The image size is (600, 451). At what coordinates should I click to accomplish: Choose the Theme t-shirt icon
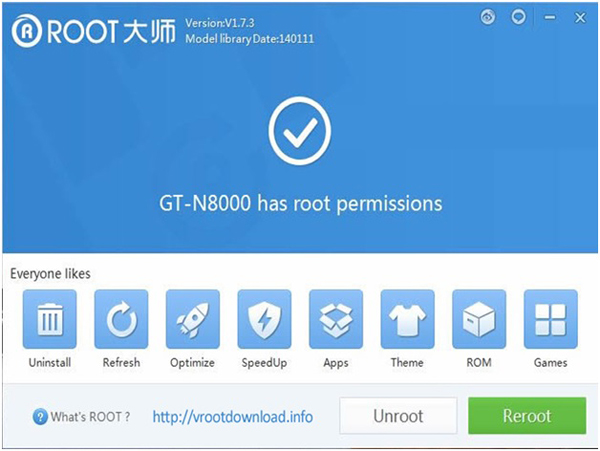(x=408, y=319)
